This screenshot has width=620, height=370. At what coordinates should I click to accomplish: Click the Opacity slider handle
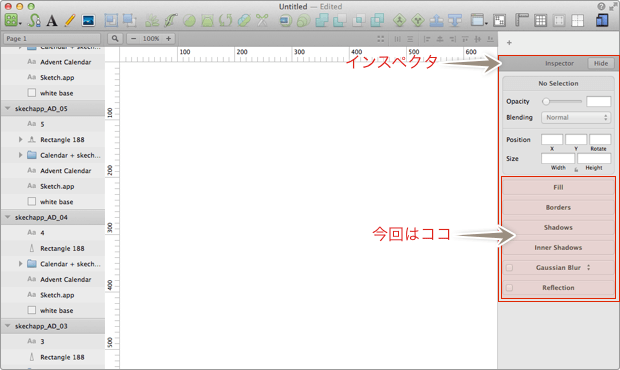[546, 102]
